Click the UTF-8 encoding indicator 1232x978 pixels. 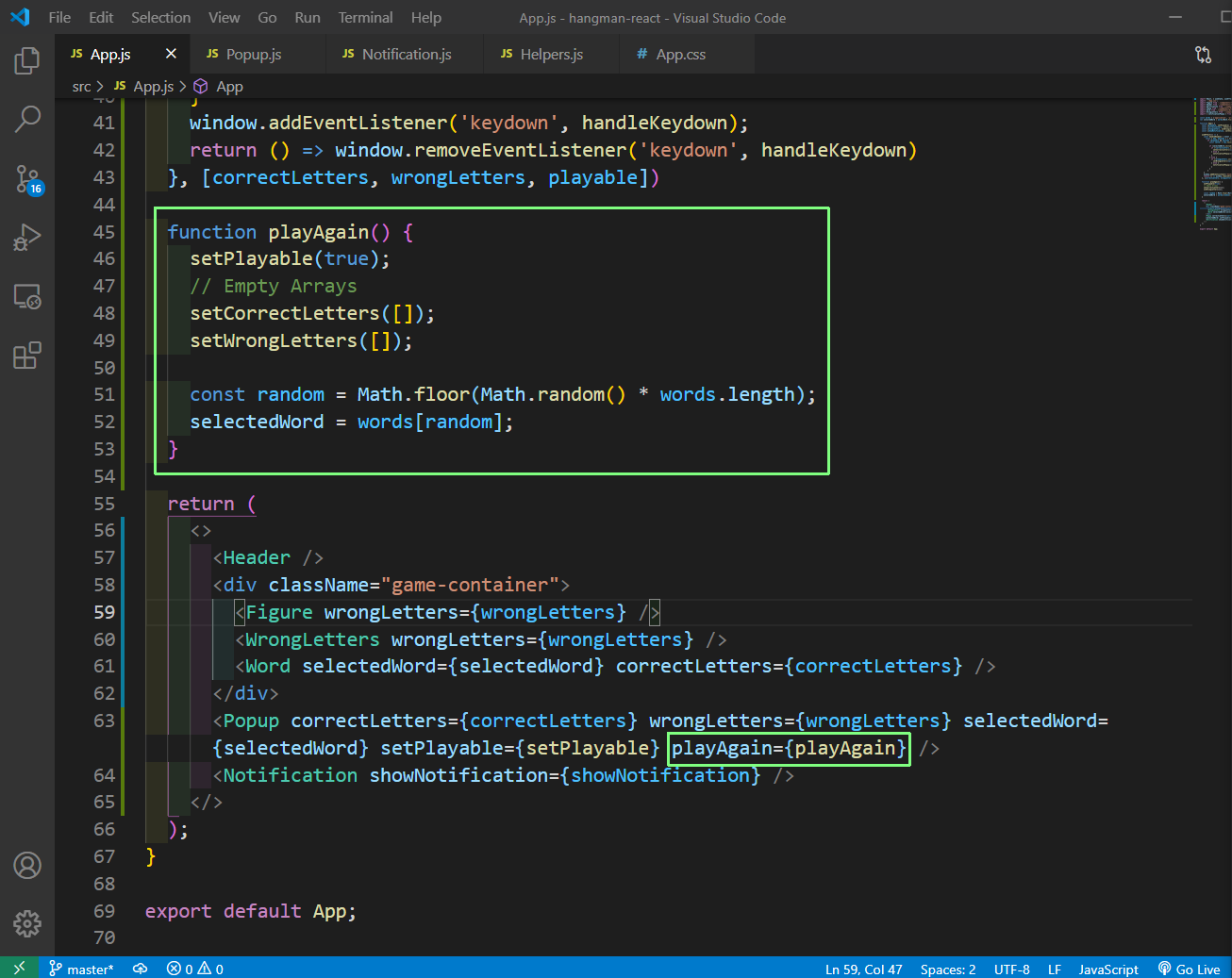tap(1011, 969)
